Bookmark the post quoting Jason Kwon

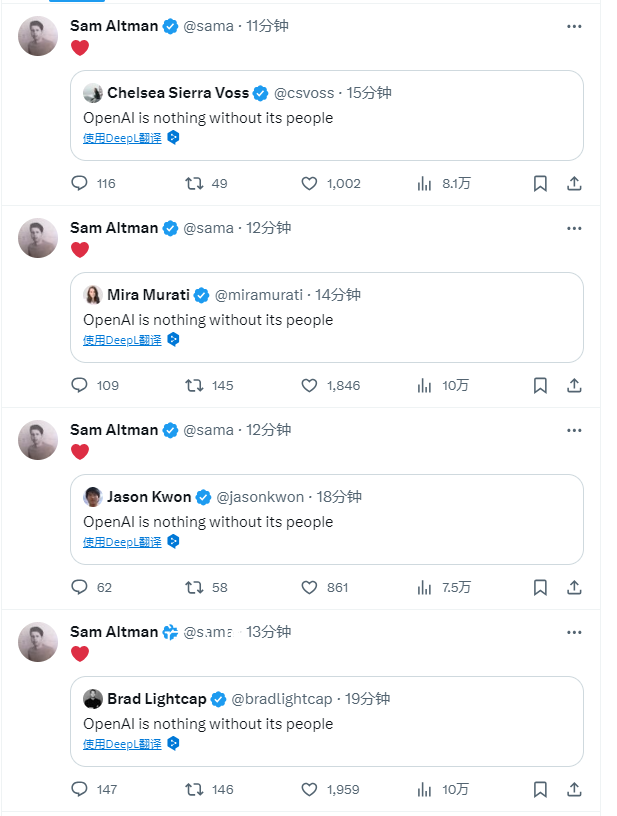[x=540, y=588]
